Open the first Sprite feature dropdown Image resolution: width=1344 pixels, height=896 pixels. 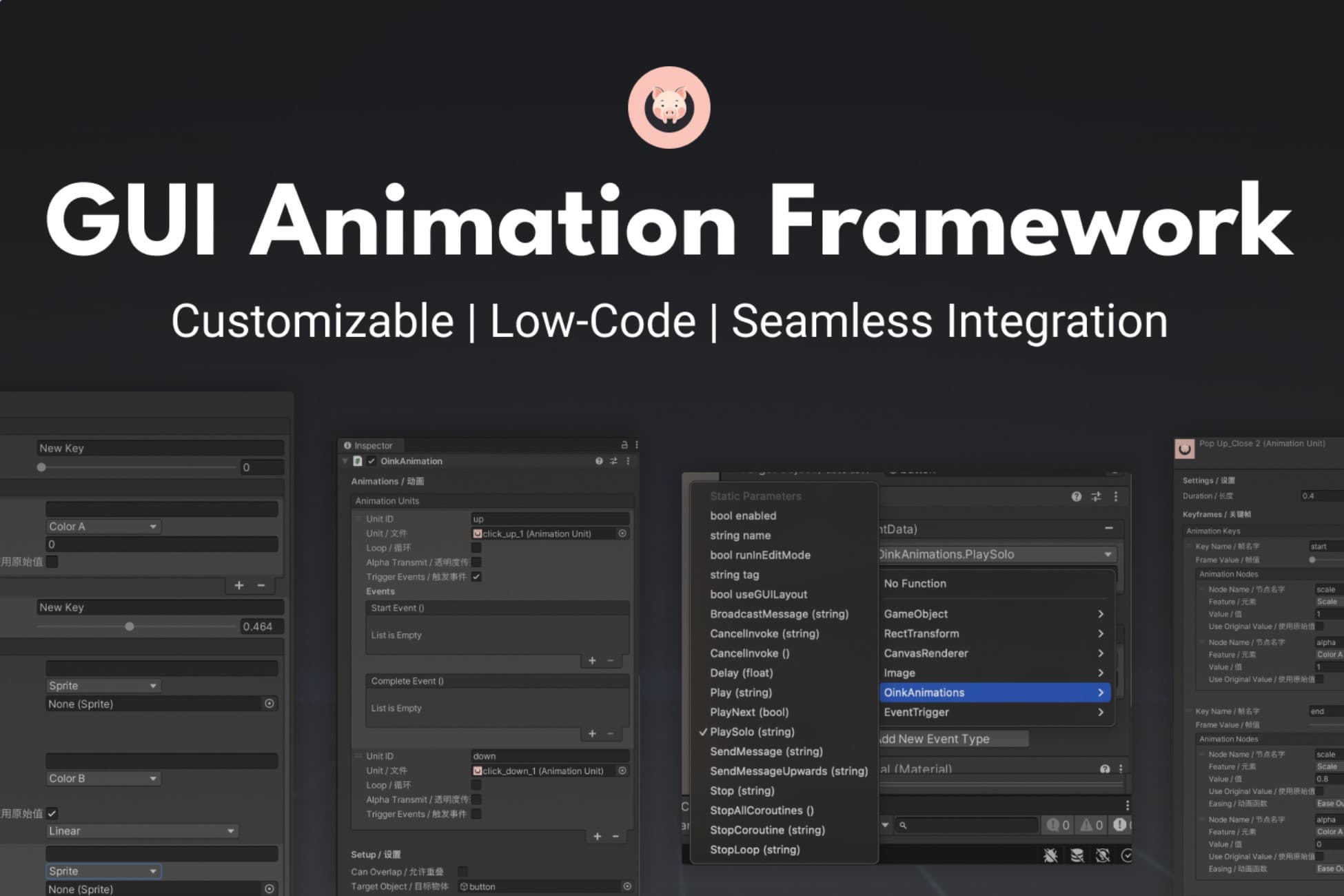pos(103,686)
